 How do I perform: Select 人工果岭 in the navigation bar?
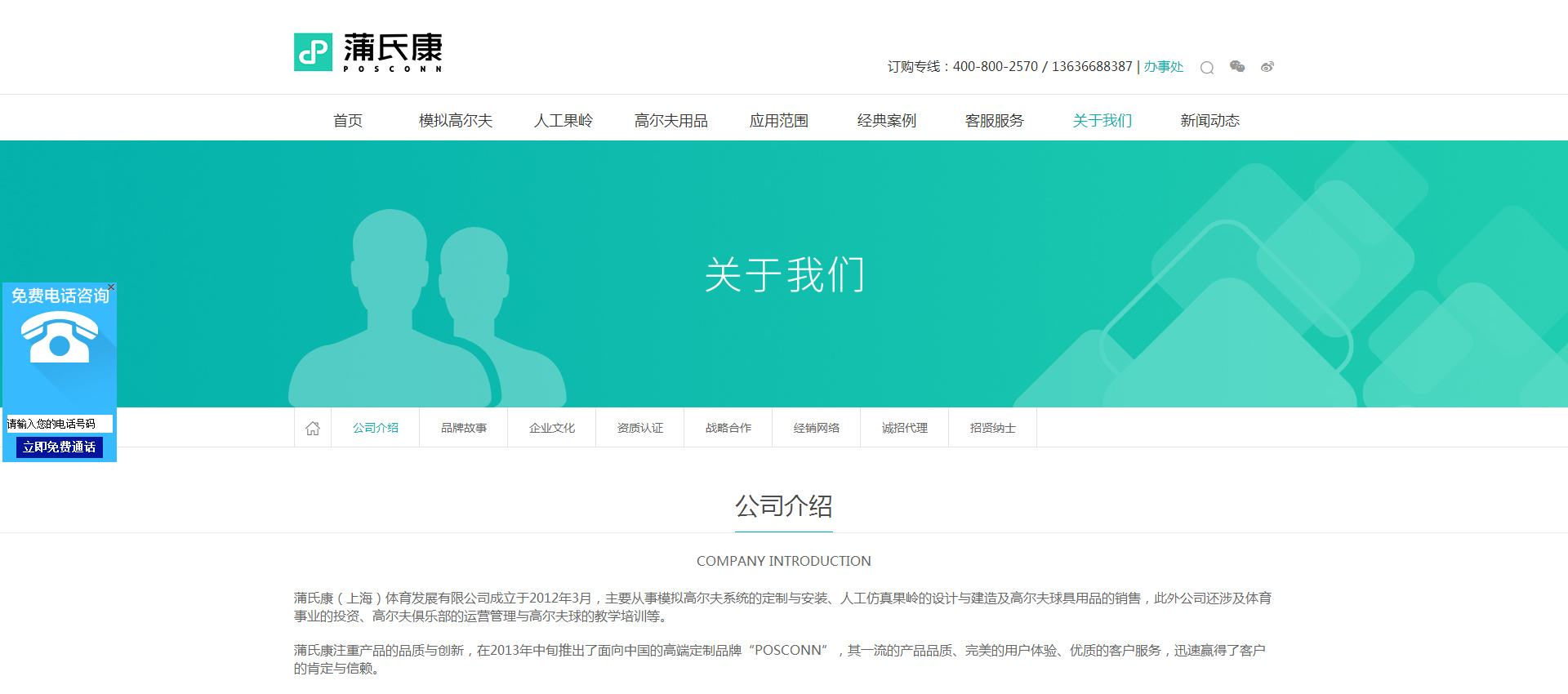[563, 121]
